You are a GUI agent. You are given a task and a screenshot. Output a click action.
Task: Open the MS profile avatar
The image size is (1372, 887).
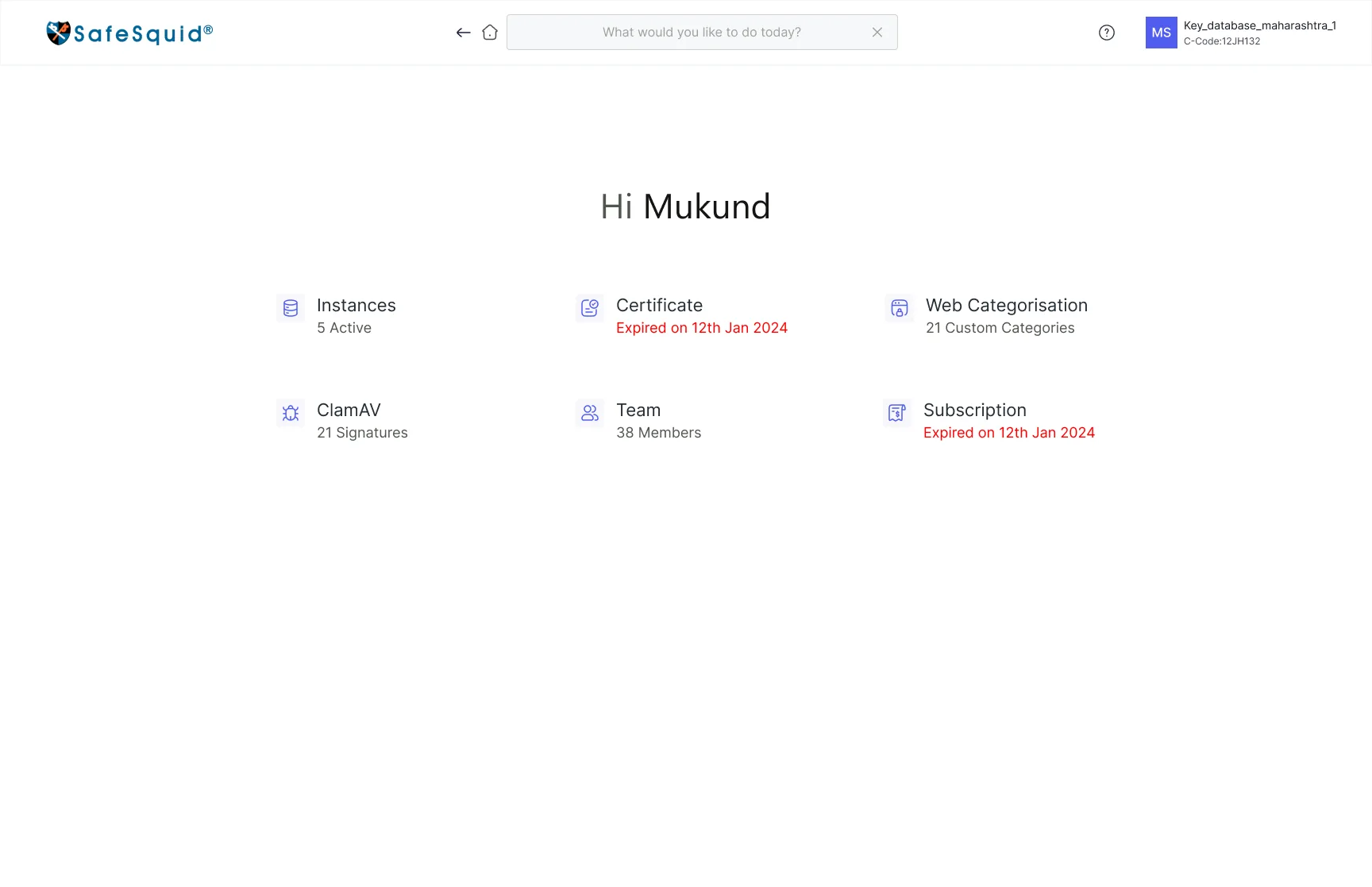(1162, 33)
